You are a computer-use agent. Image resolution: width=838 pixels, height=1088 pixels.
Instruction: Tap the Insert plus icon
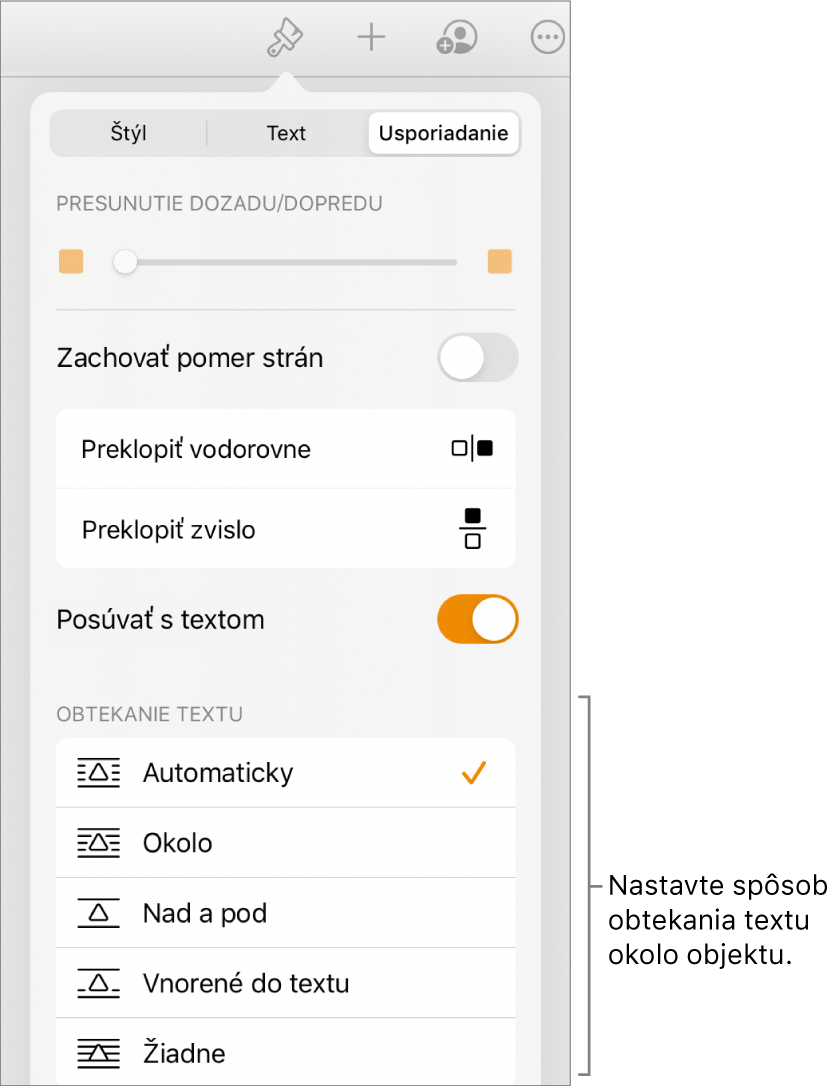(371, 39)
